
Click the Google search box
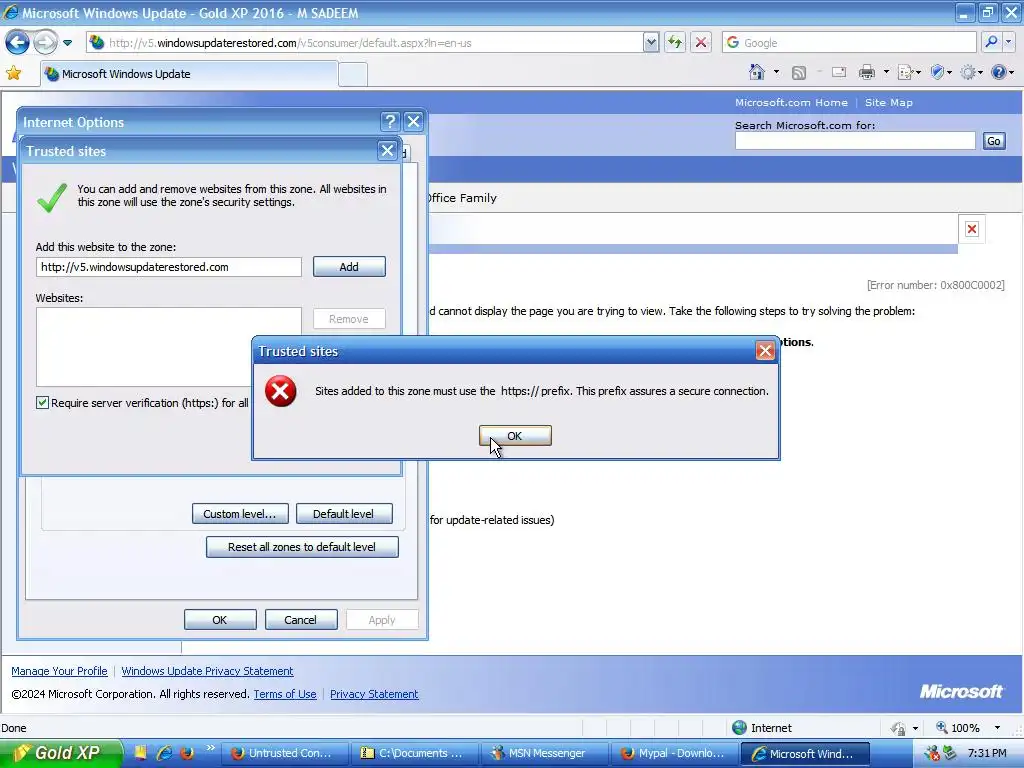849,43
